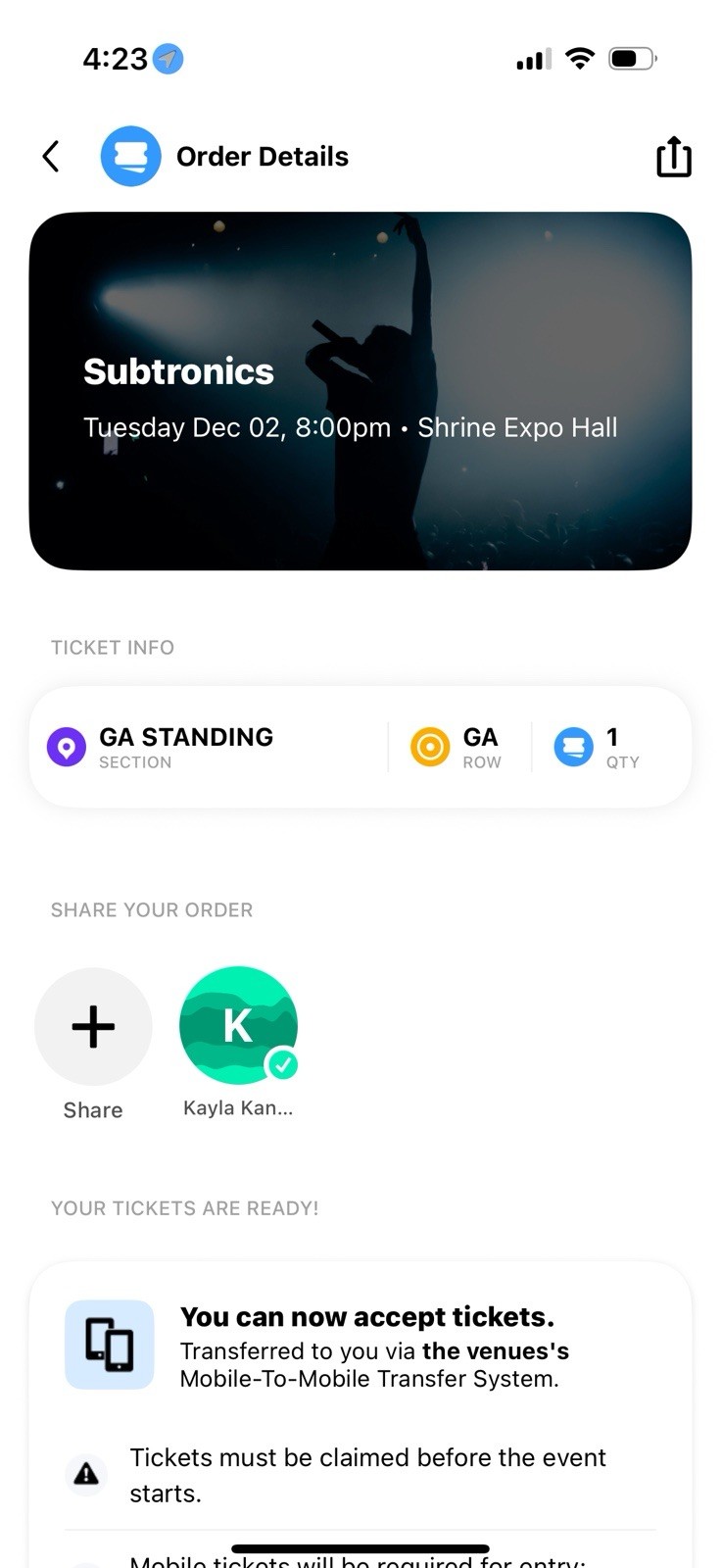Tap the Order Details title

(x=263, y=157)
